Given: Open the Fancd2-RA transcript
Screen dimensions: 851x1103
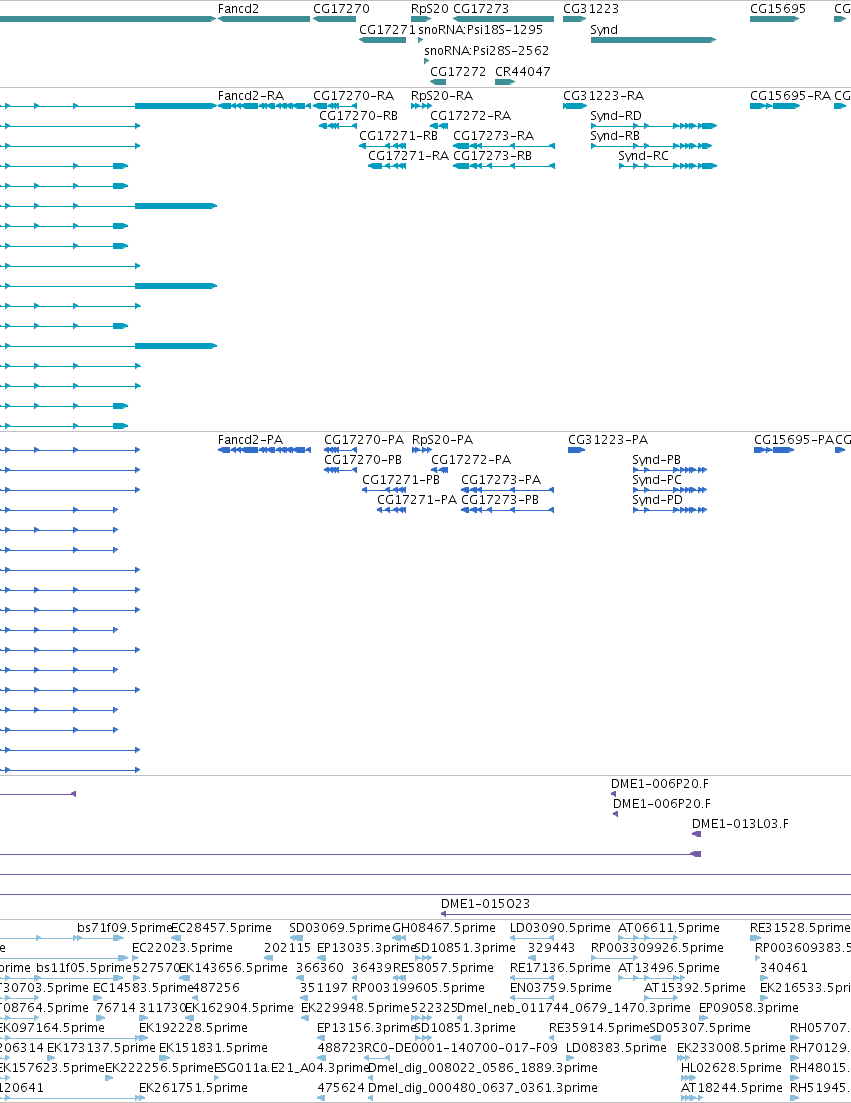Looking at the screenshot, I should [251, 96].
